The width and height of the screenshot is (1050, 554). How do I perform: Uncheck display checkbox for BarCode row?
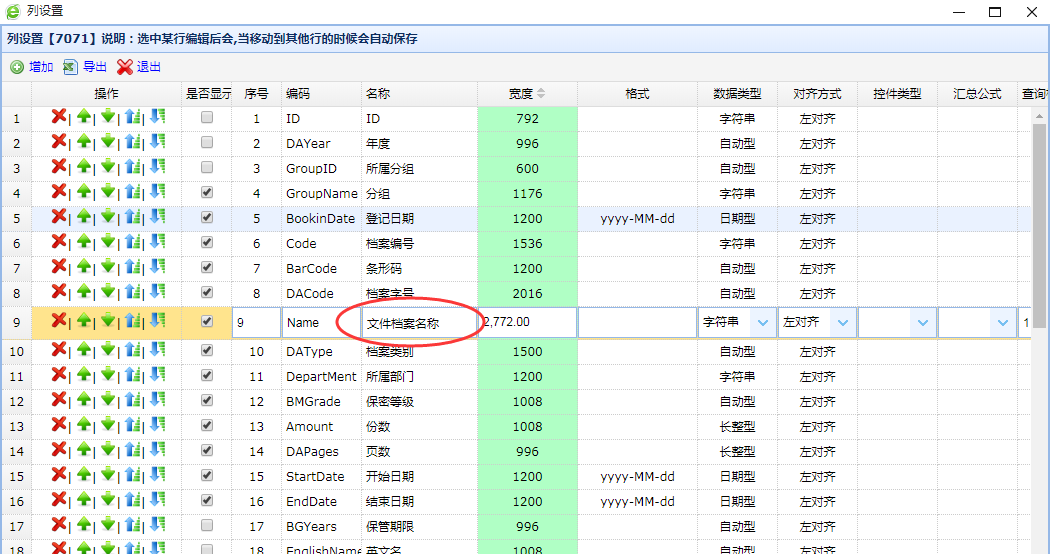click(207, 268)
